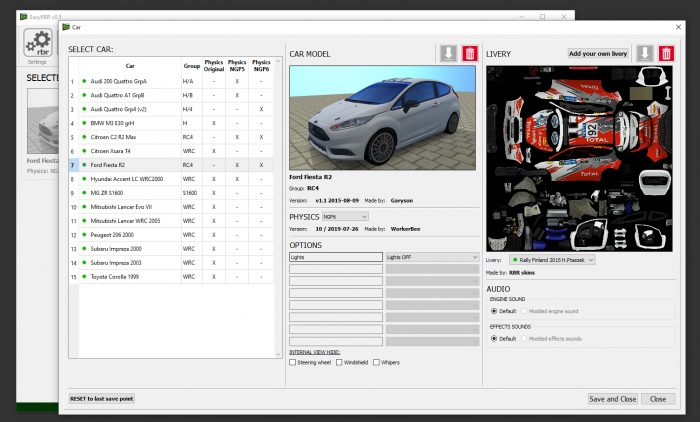Select Modded effects sounds radio button
The image size is (700, 422).
click(x=524, y=339)
